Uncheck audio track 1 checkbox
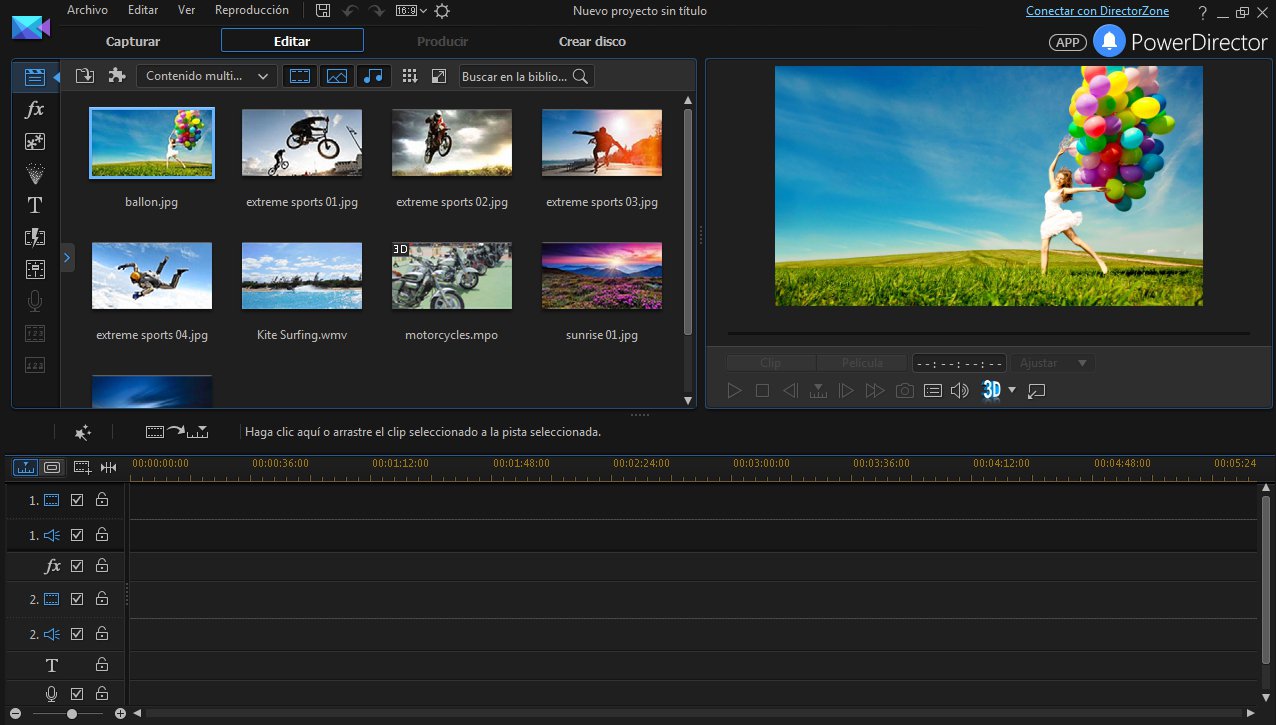Image resolution: width=1276 pixels, height=725 pixels. point(77,535)
